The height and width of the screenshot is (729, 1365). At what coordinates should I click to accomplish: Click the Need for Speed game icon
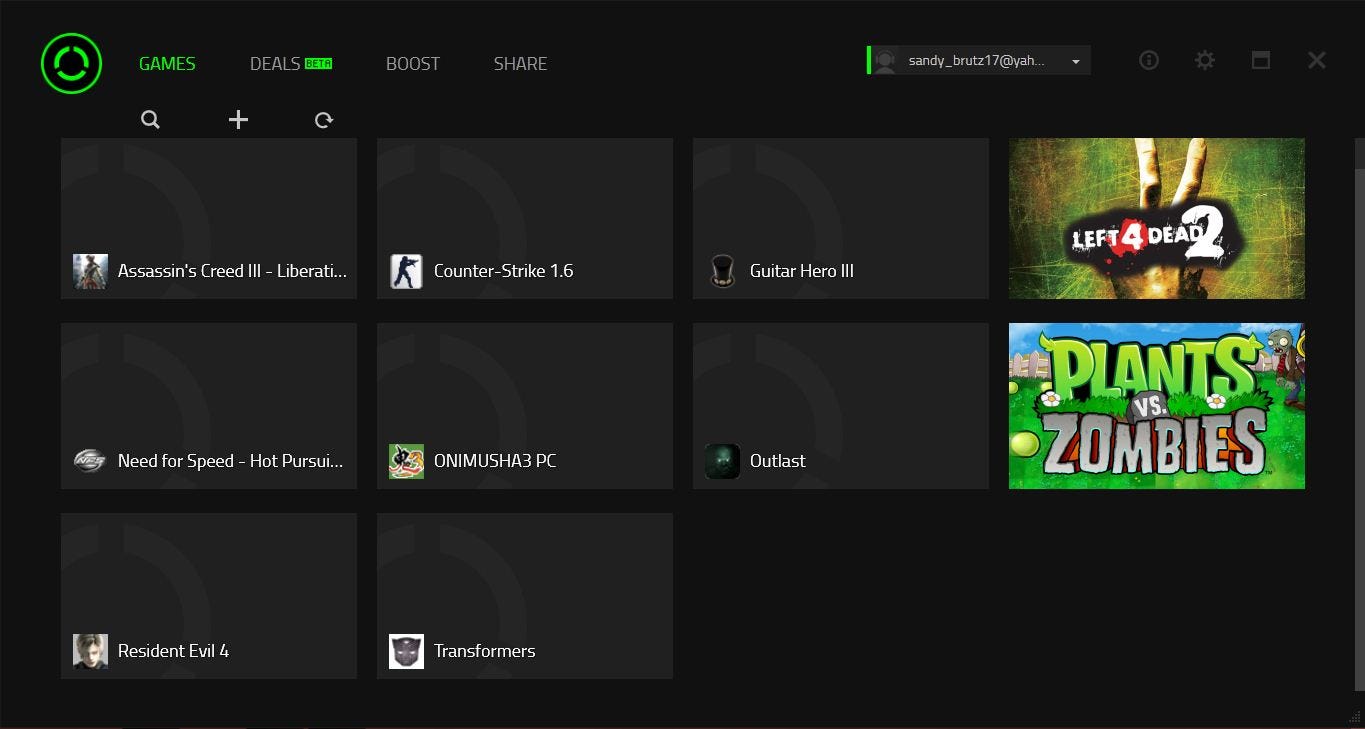click(90, 461)
